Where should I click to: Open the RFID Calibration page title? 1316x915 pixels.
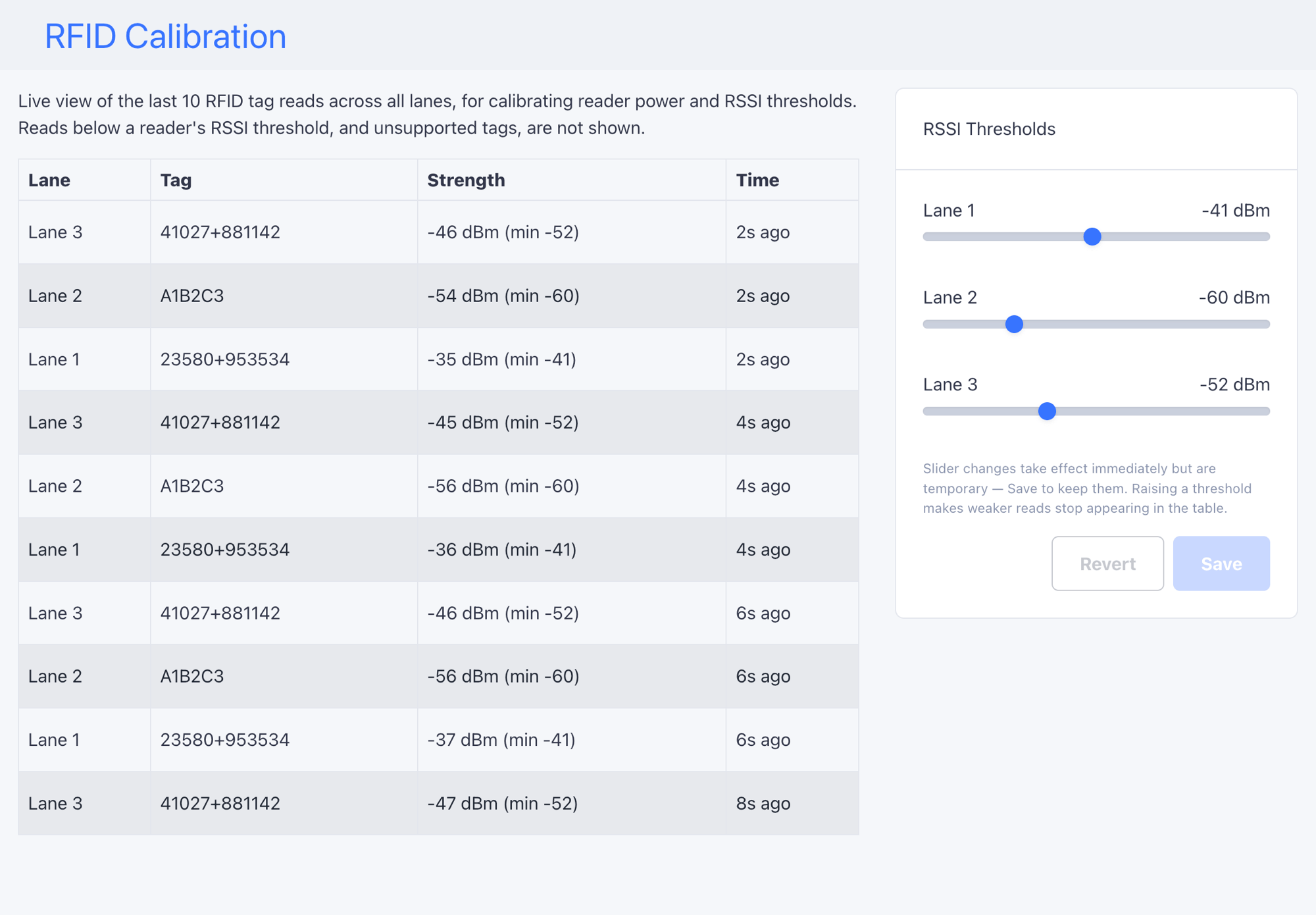tap(165, 36)
